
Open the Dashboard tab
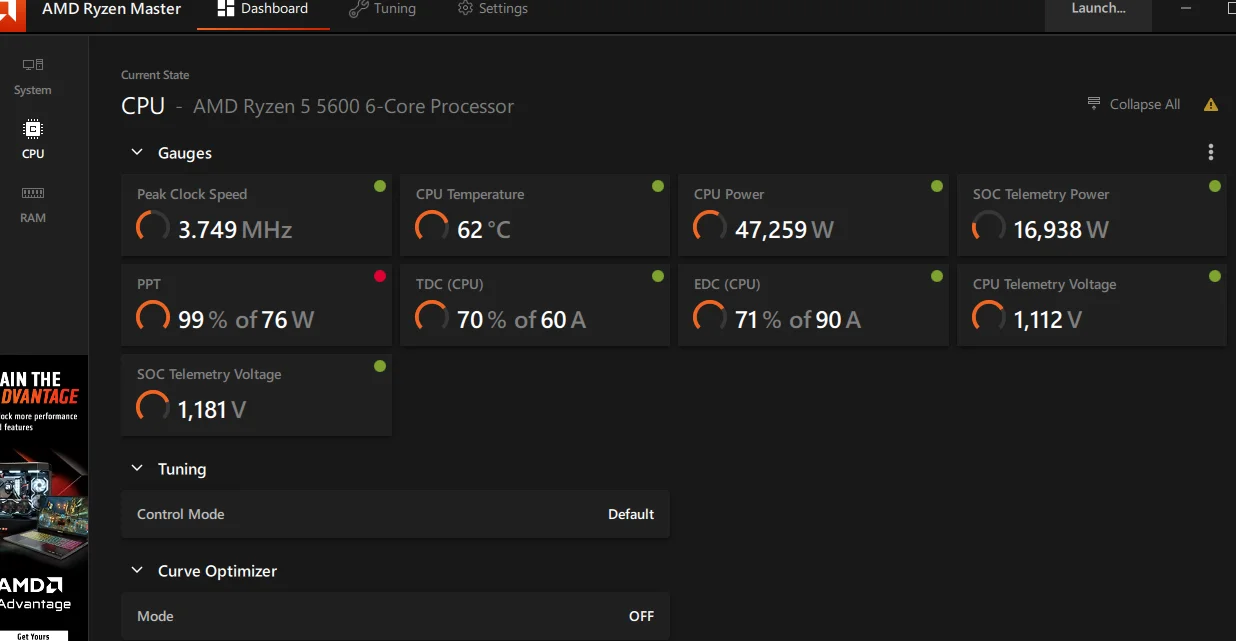pyautogui.click(x=263, y=9)
